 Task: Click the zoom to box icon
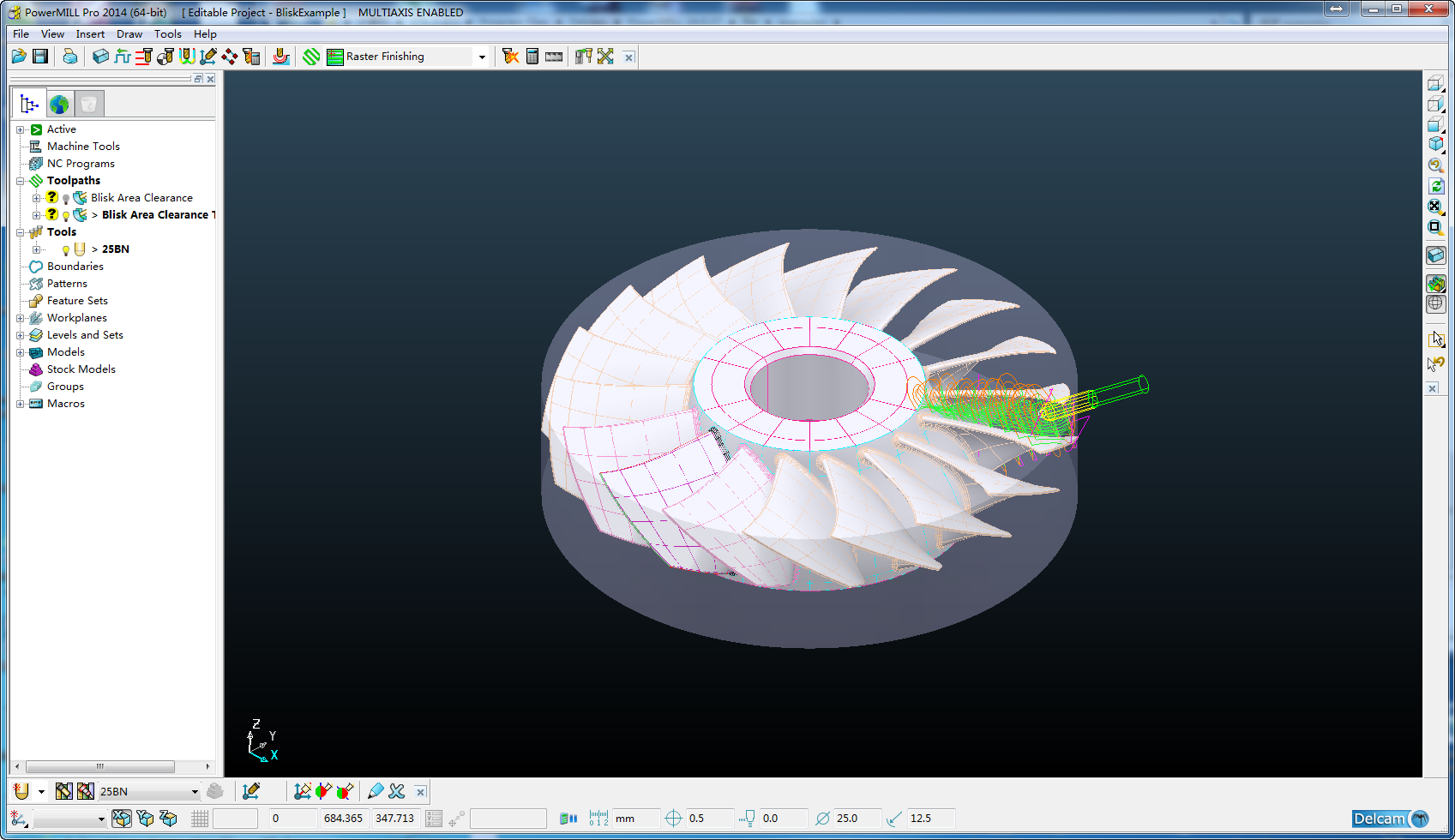pyautogui.click(x=1435, y=228)
